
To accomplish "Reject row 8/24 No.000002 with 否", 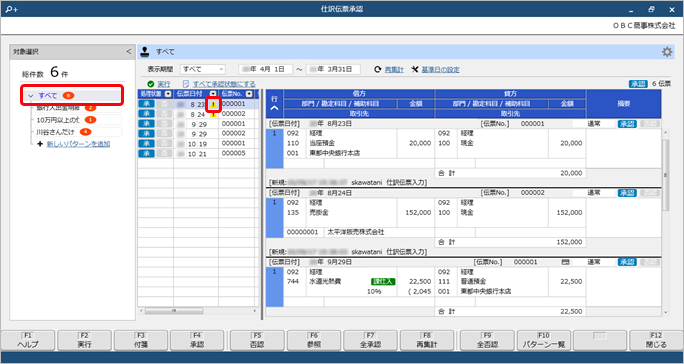I will (164, 114).
